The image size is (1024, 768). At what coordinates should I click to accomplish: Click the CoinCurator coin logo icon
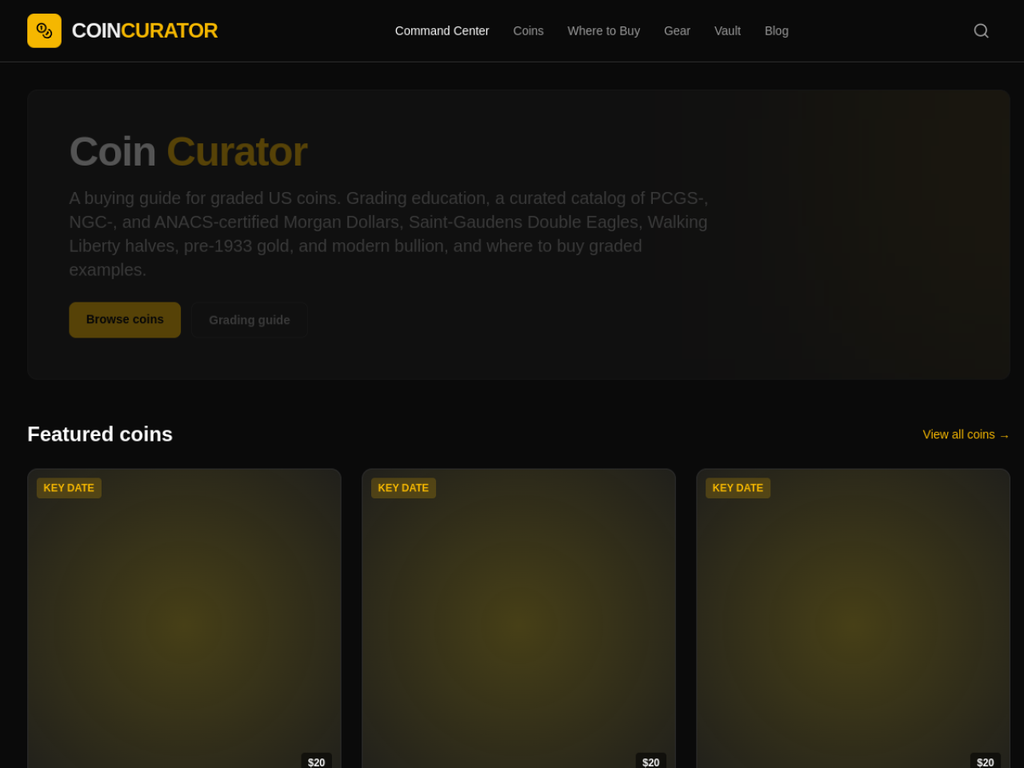[x=44, y=31]
